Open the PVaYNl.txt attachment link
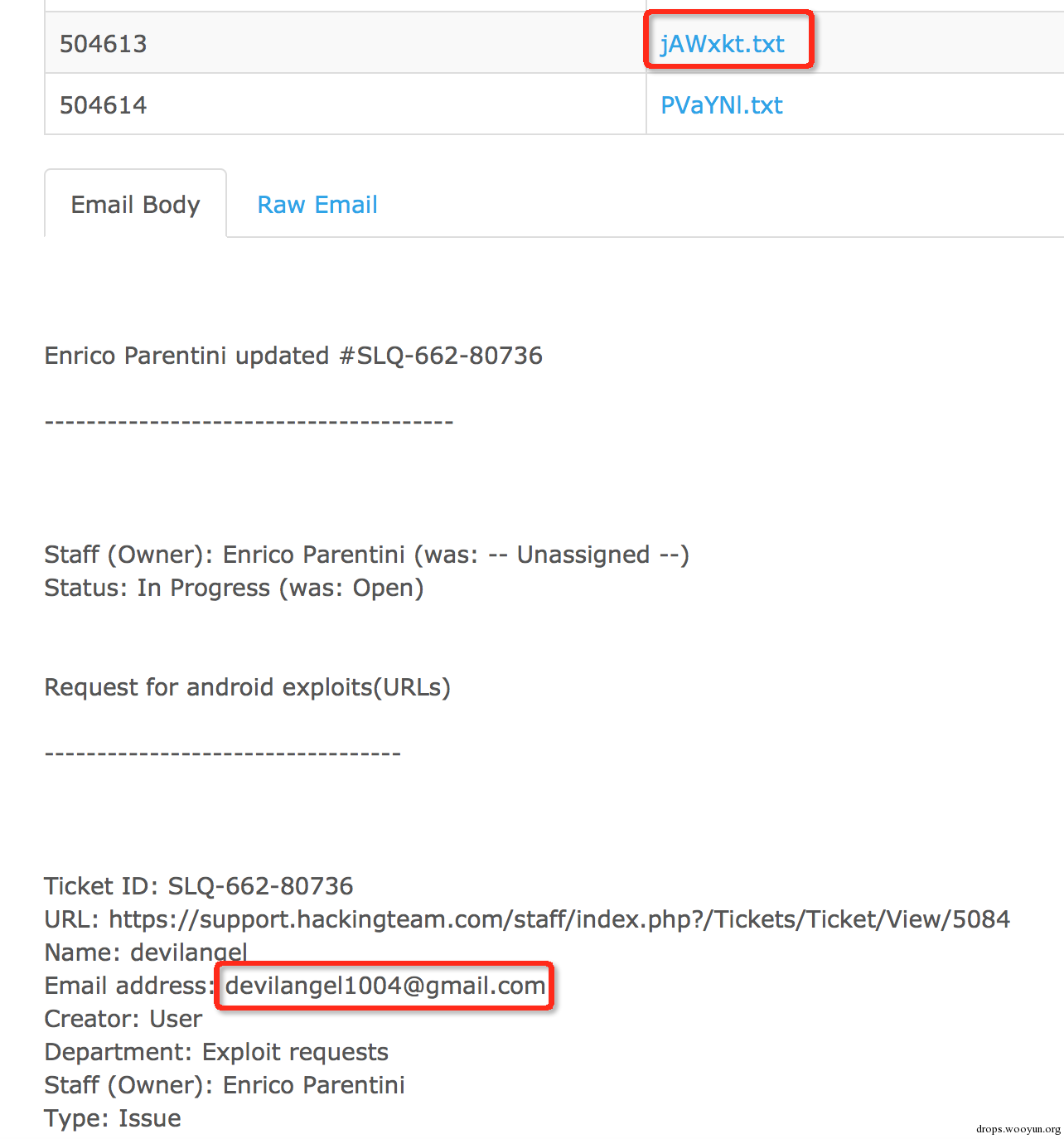 (721, 105)
